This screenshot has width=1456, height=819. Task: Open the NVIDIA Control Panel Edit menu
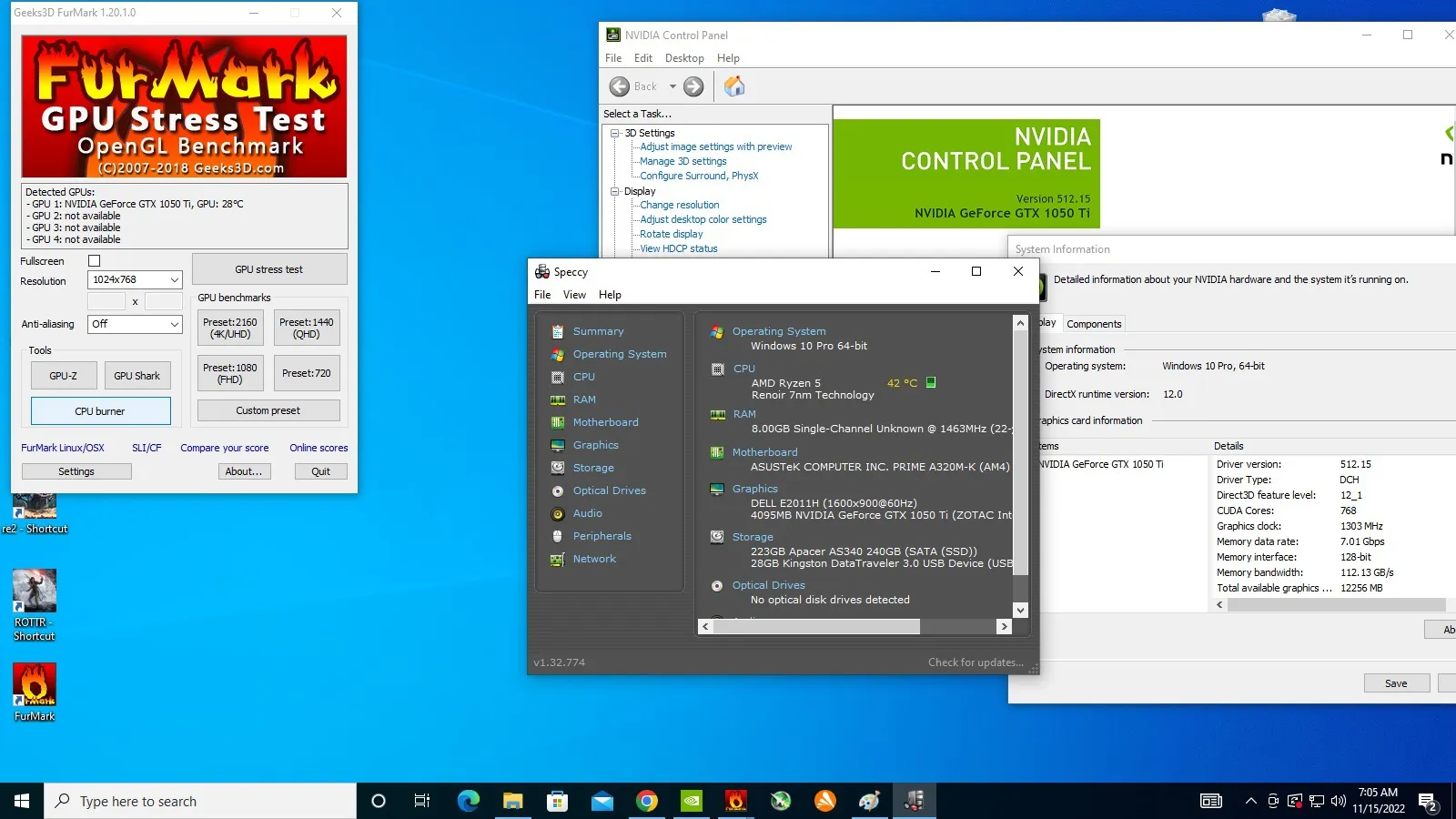click(x=643, y=58)
